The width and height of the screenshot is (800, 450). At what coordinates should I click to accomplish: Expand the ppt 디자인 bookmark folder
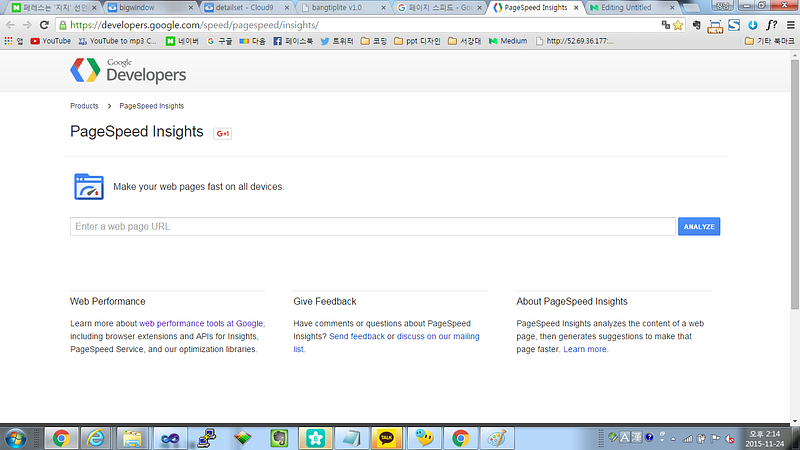pos(417,41)
